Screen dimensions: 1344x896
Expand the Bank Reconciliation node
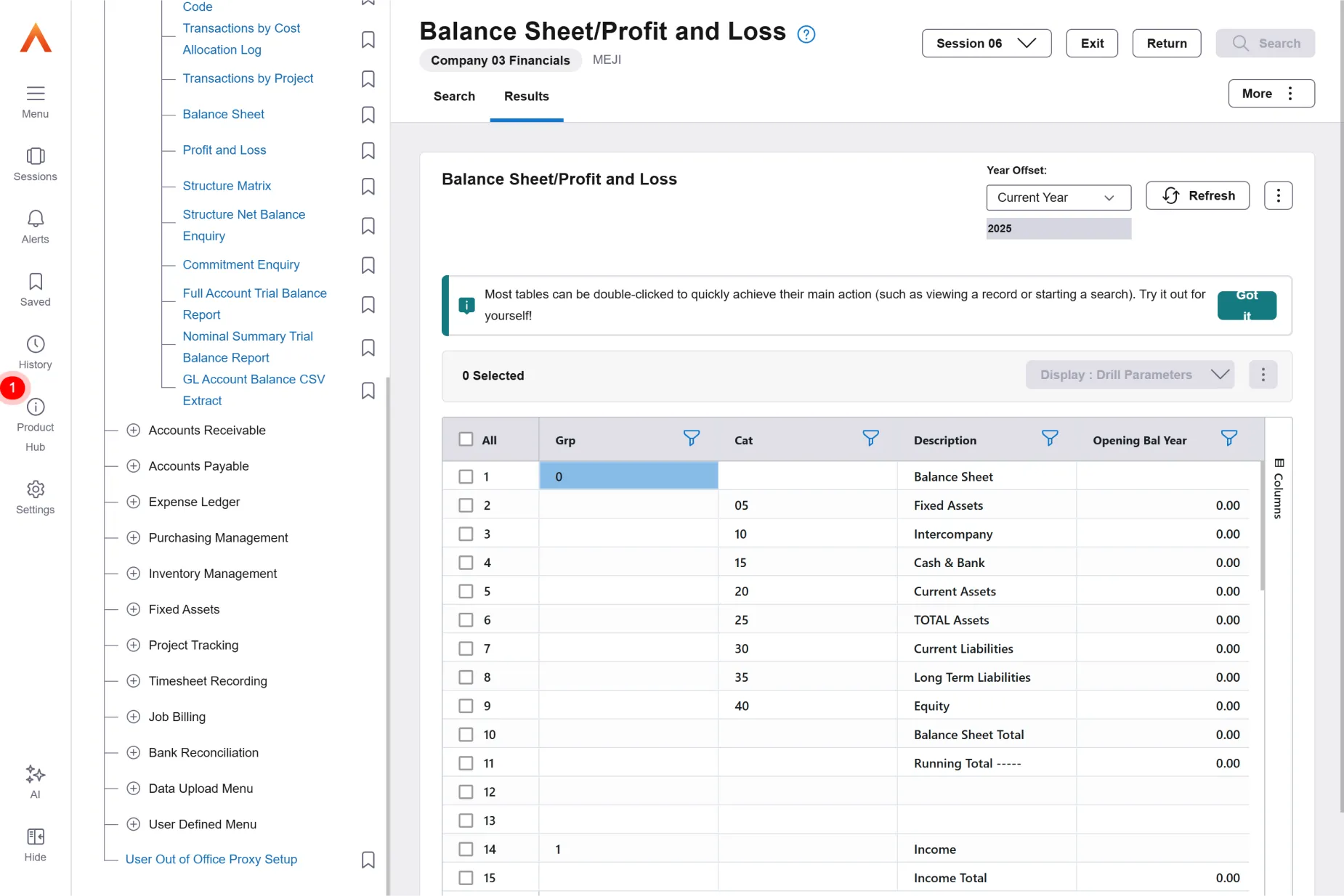134,753
